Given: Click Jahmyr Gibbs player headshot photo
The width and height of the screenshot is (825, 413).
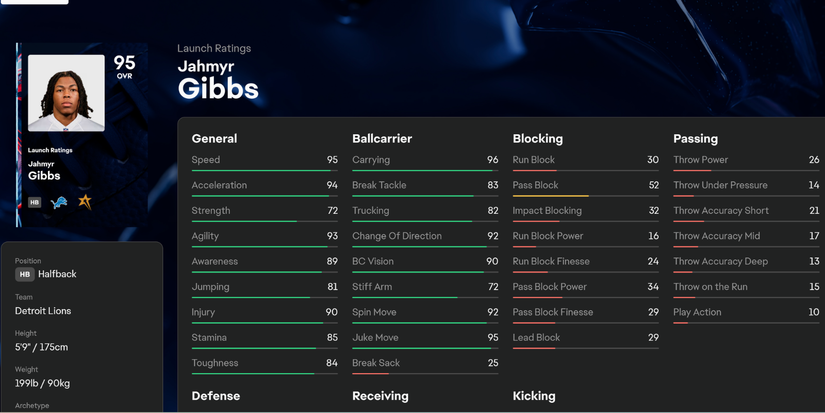Looking at the screenshot, I should pos(66,93).
